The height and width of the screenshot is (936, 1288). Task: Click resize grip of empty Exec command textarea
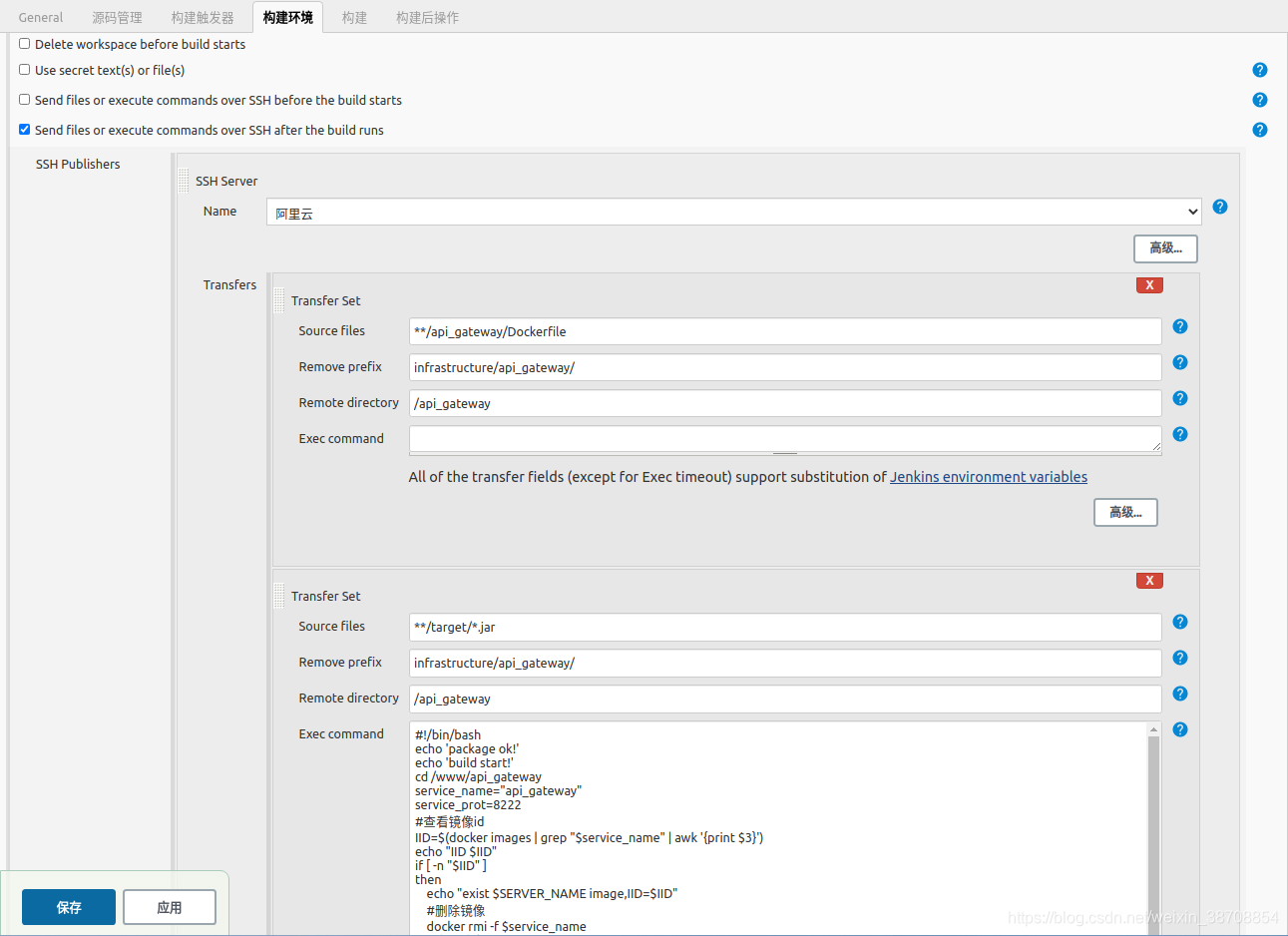[x=1156, y=447]
